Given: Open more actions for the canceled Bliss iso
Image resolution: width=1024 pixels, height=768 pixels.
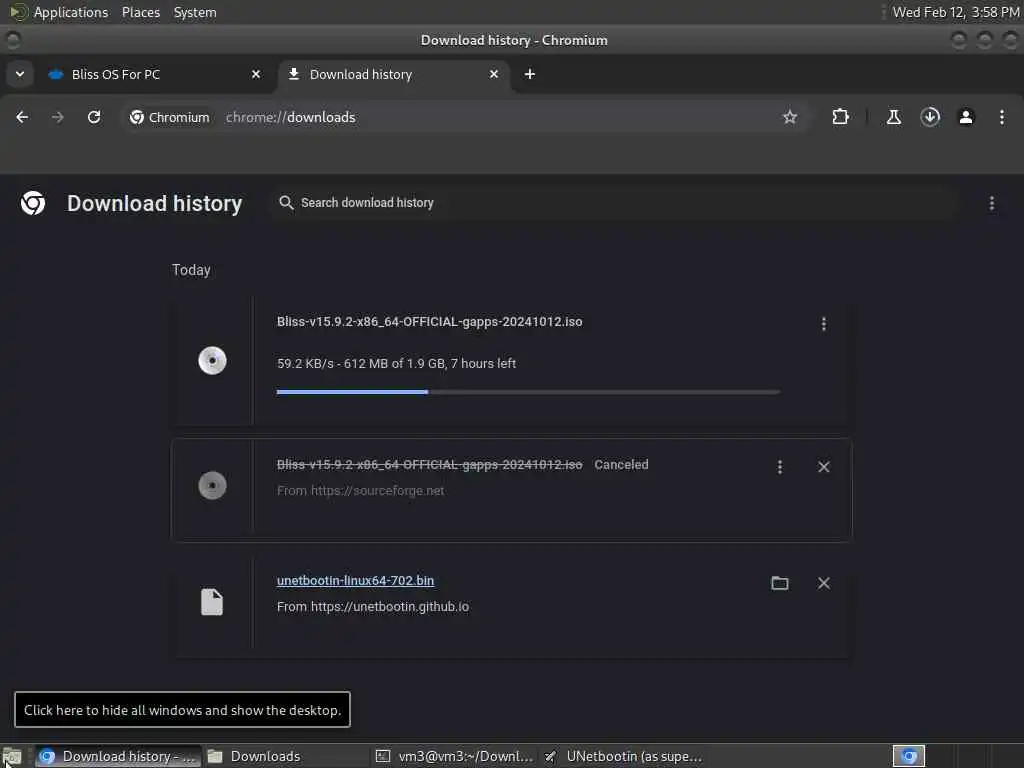Looking at the screenshot, I should coord(780,467).
